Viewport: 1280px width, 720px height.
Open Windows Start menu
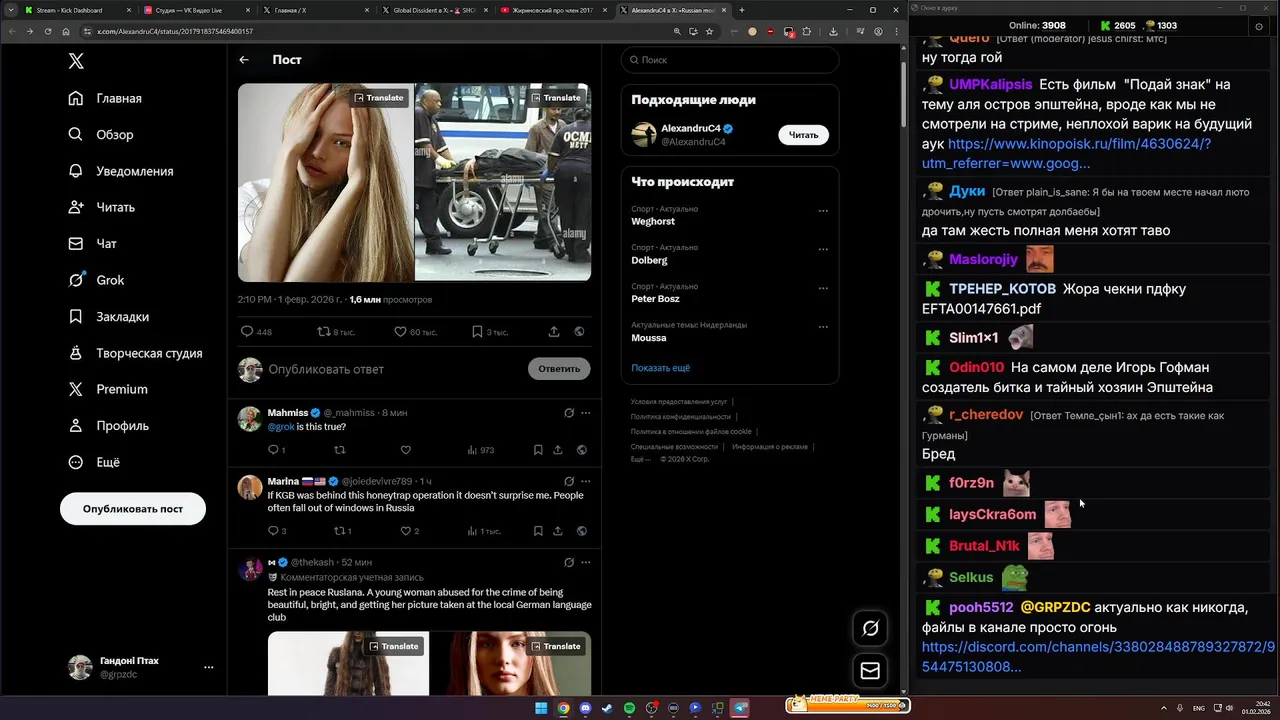pos(541,708)
